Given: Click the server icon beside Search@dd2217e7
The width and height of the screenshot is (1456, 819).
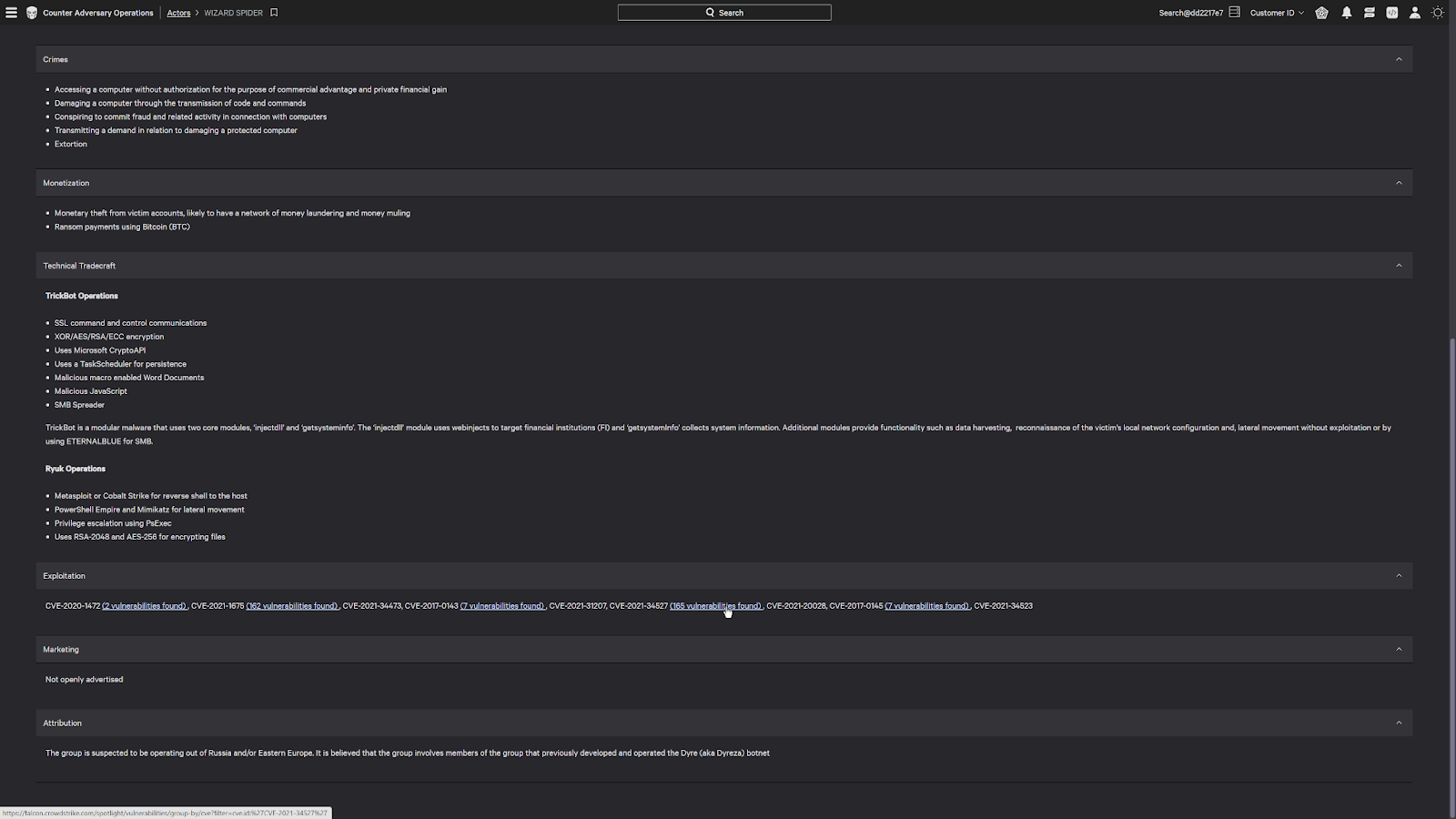Looking at the screenshot, I should pos(1235,13).
